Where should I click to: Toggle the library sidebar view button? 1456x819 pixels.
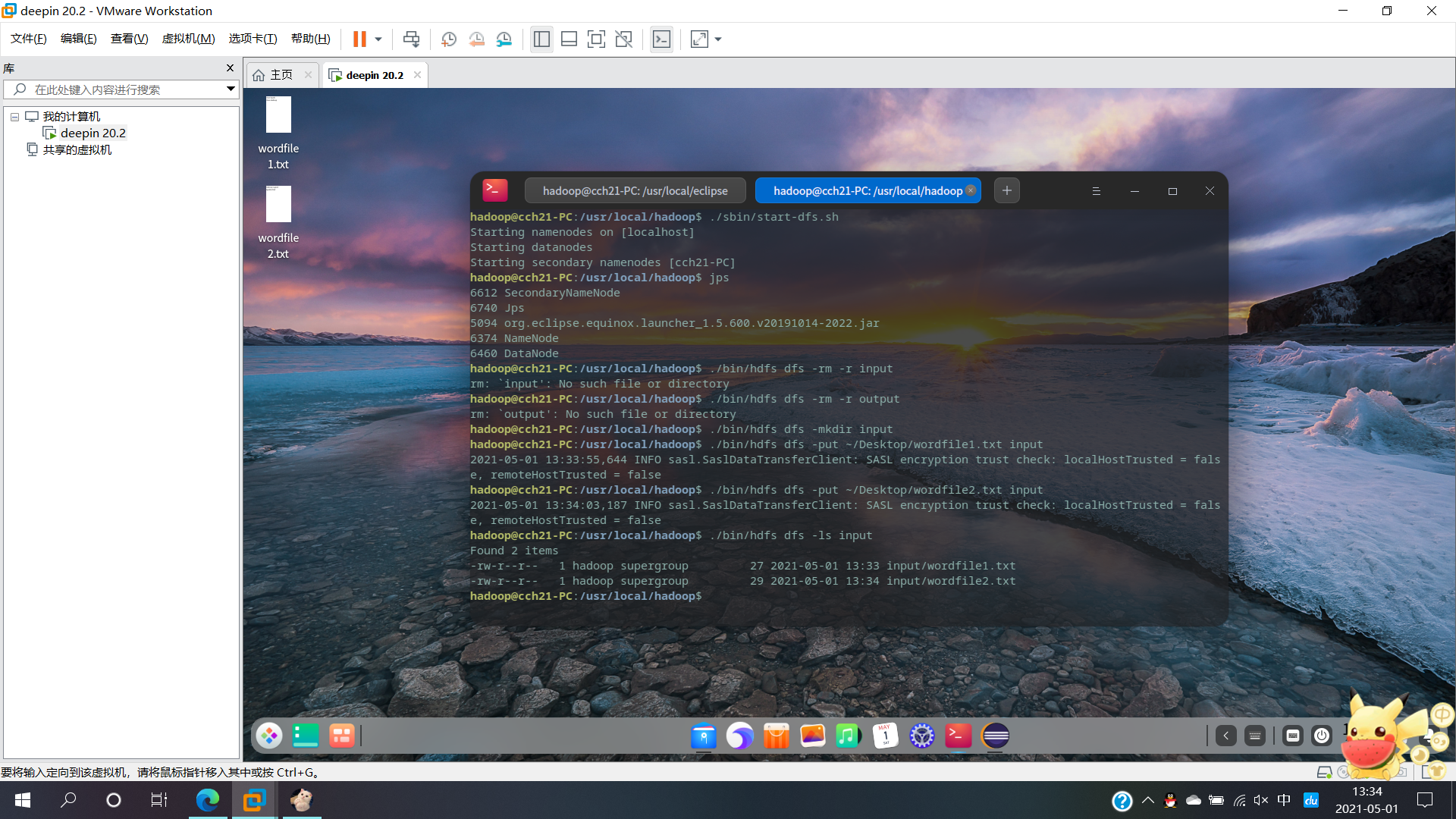coord(541,39)
